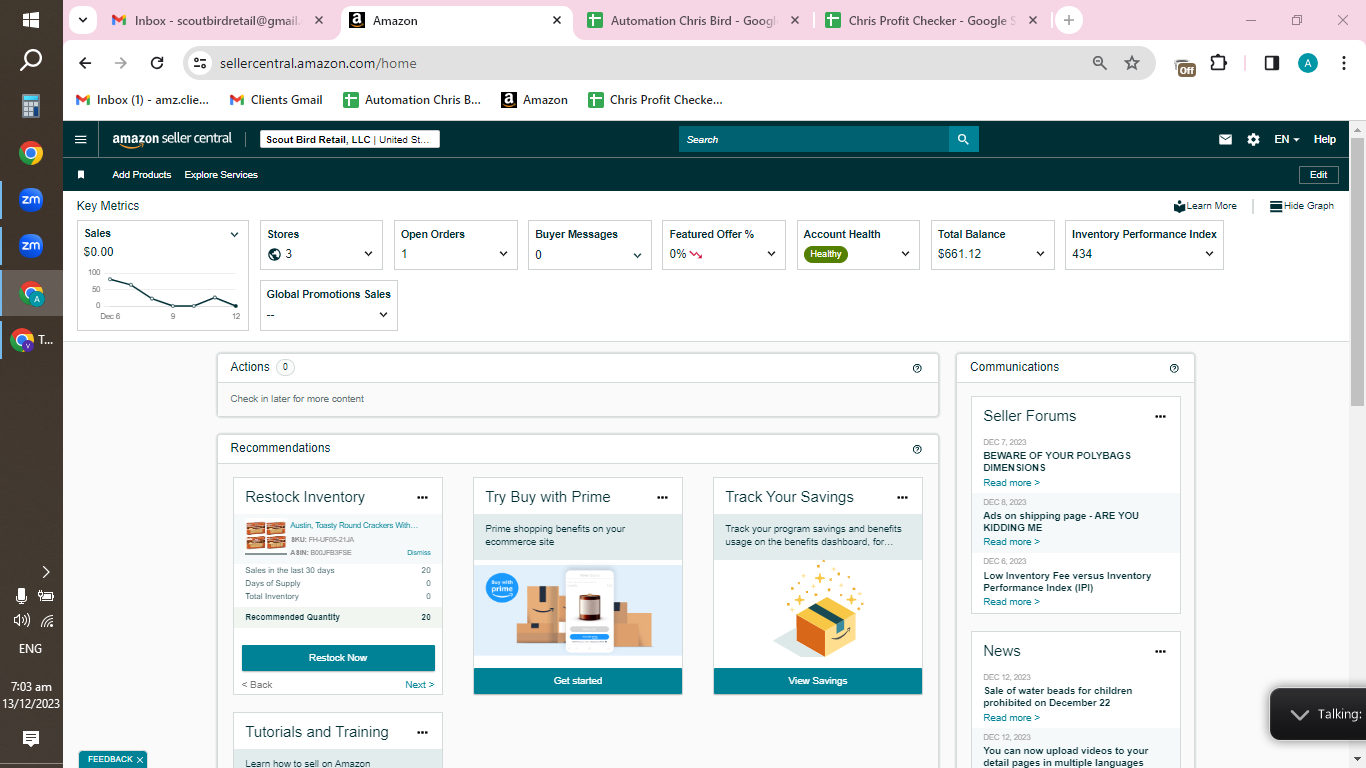Image resolution: width=1366 pixels, height=768 pixels.
Task: Expand the Stores metric dropdown
Action: coord(368,254)
